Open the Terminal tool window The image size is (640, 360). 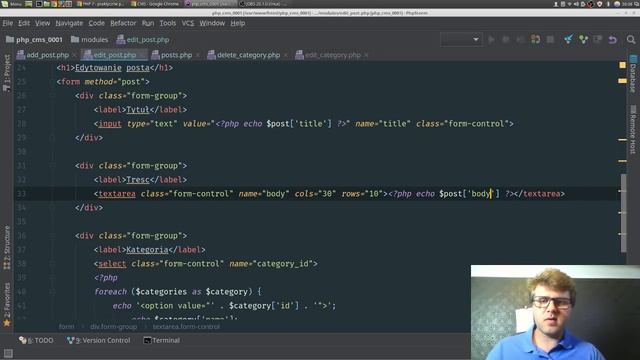(x=162, y=340)
